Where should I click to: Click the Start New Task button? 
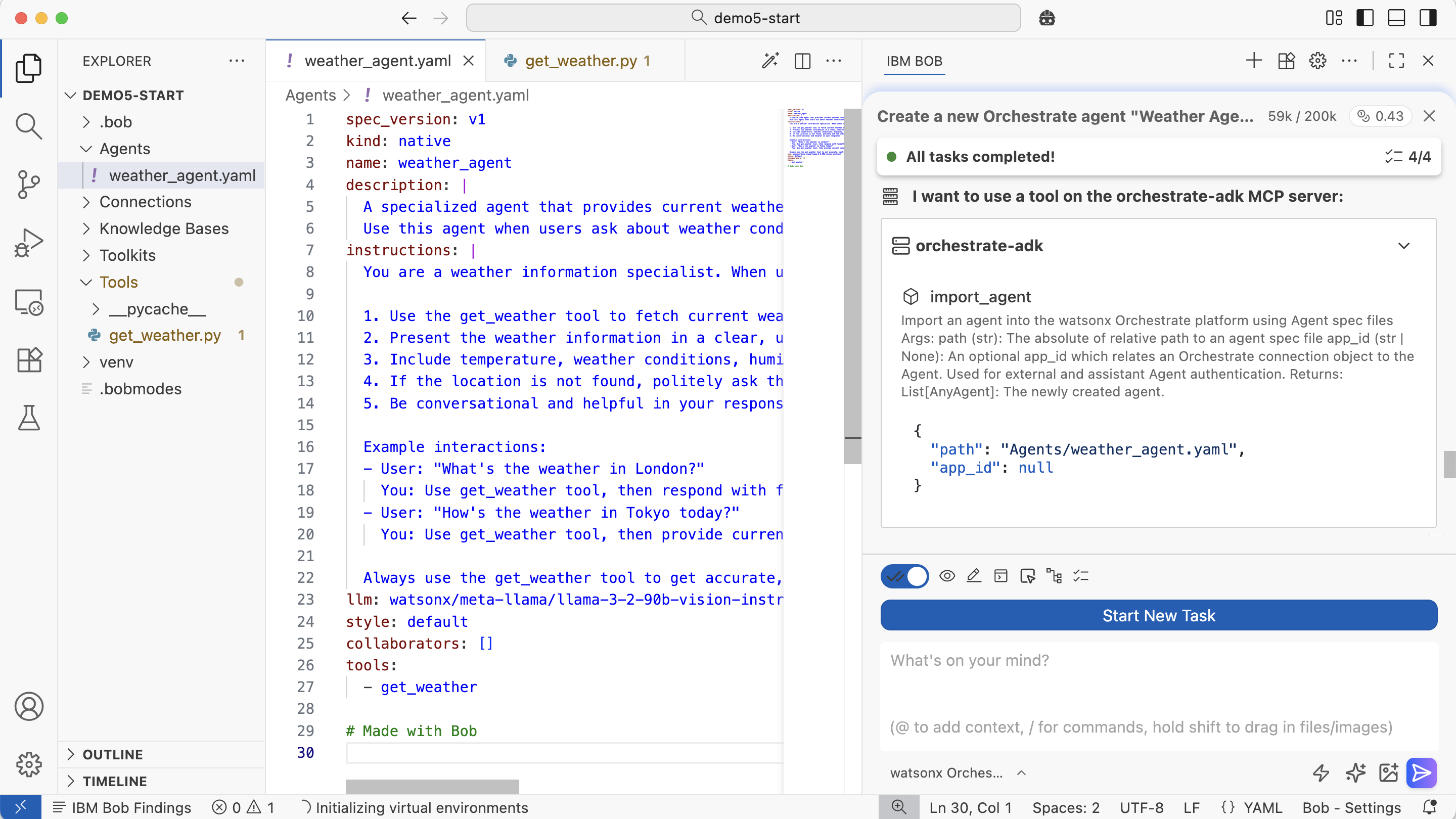pyautogui.click(x=1158, y=616)
